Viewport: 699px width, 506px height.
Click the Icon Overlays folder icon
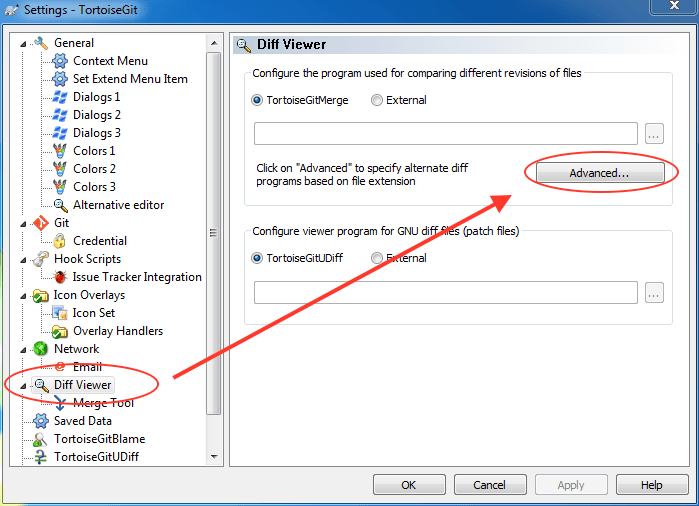tap(41, 295)
